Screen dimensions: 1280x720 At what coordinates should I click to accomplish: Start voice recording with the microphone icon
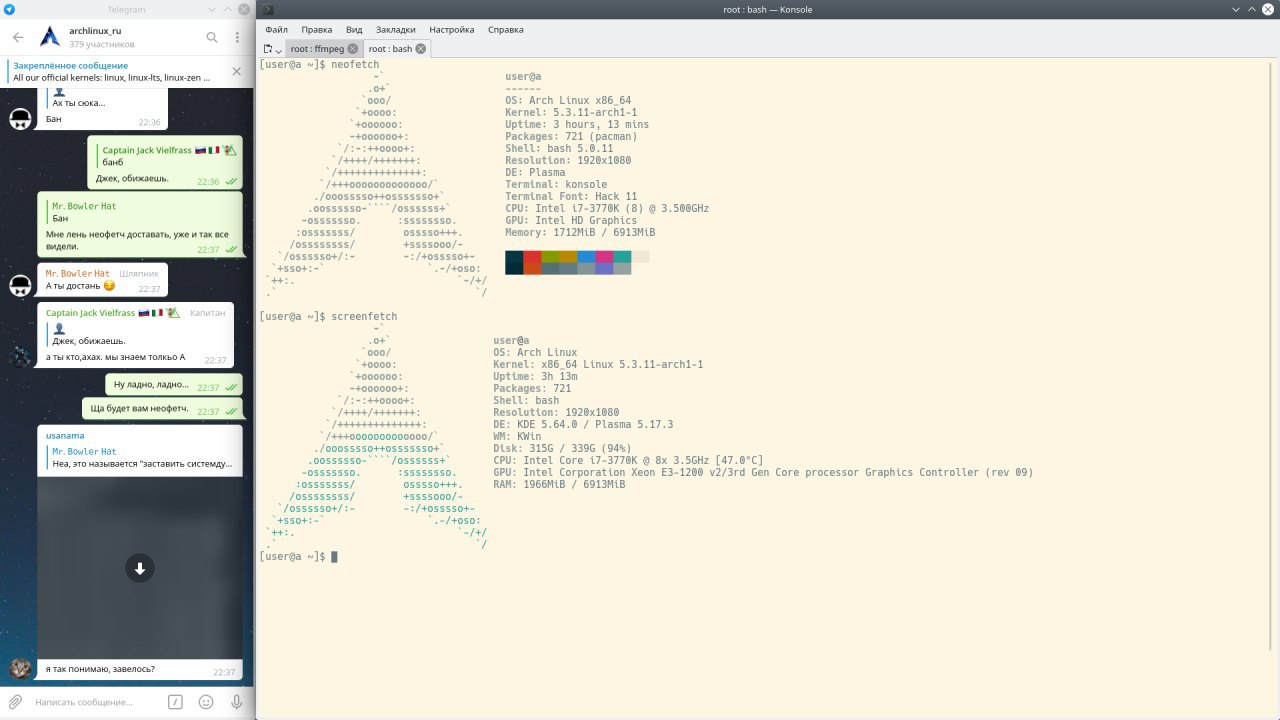coord(237,702)
